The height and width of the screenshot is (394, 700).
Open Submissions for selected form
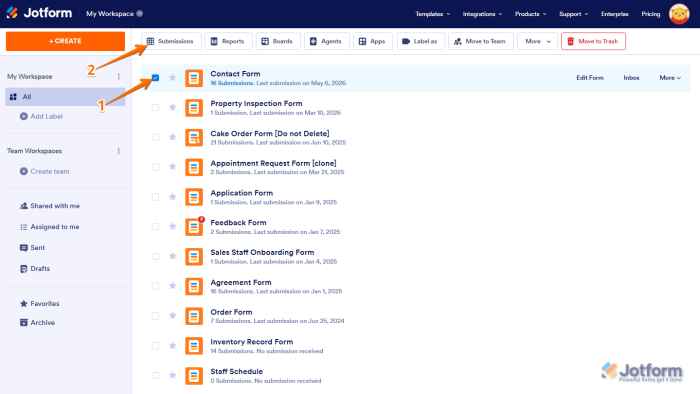171,41
